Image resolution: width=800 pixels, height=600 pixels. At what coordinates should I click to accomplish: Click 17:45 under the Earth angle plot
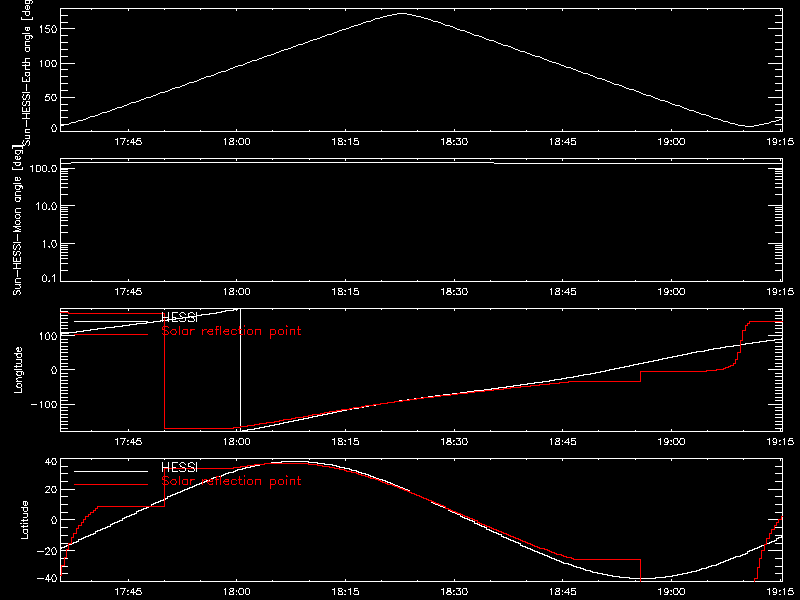point(128,141)
